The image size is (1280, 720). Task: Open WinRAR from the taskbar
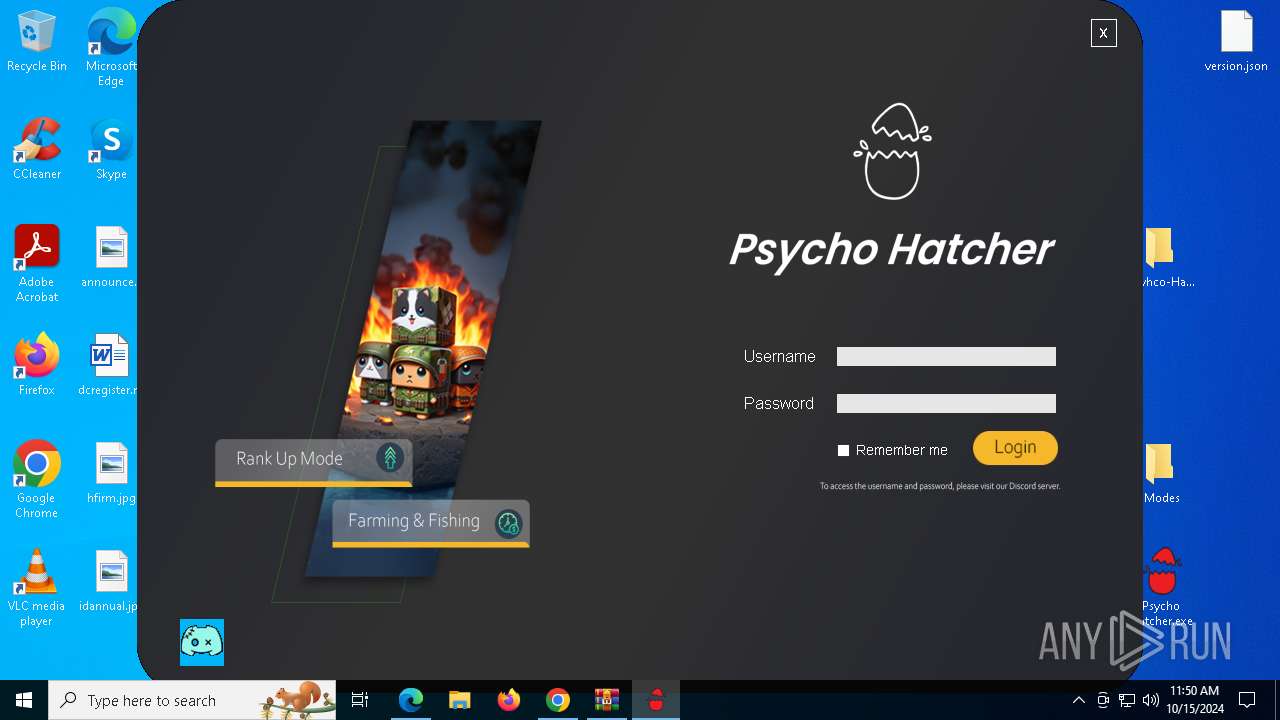coord(607,700)
